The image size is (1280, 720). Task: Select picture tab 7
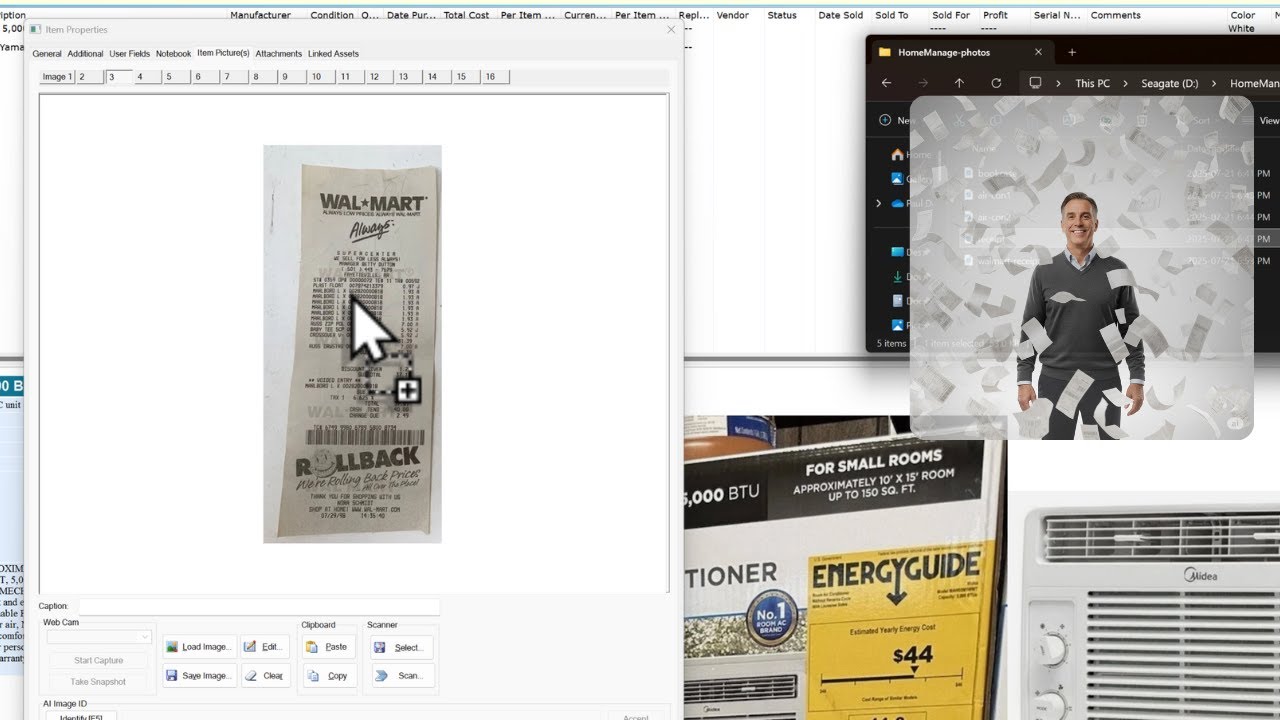(x=235, y=77)
